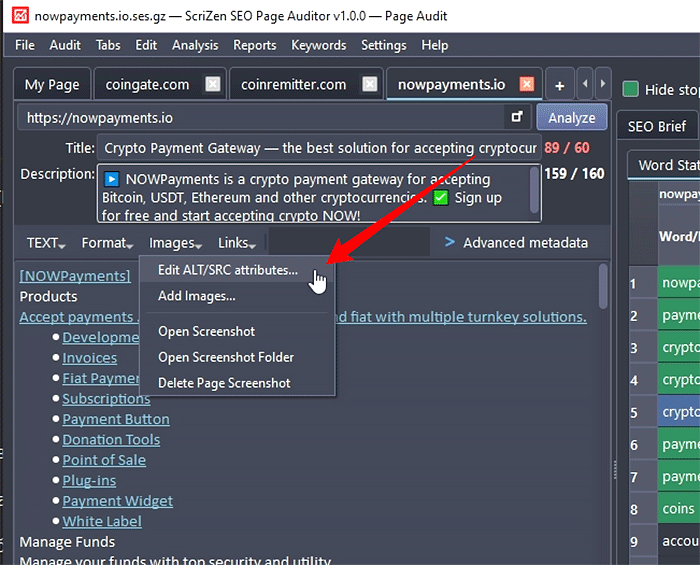Click the Analyze button
The height and width of the screenshot is (565, 700).
[x=572, y=118]
